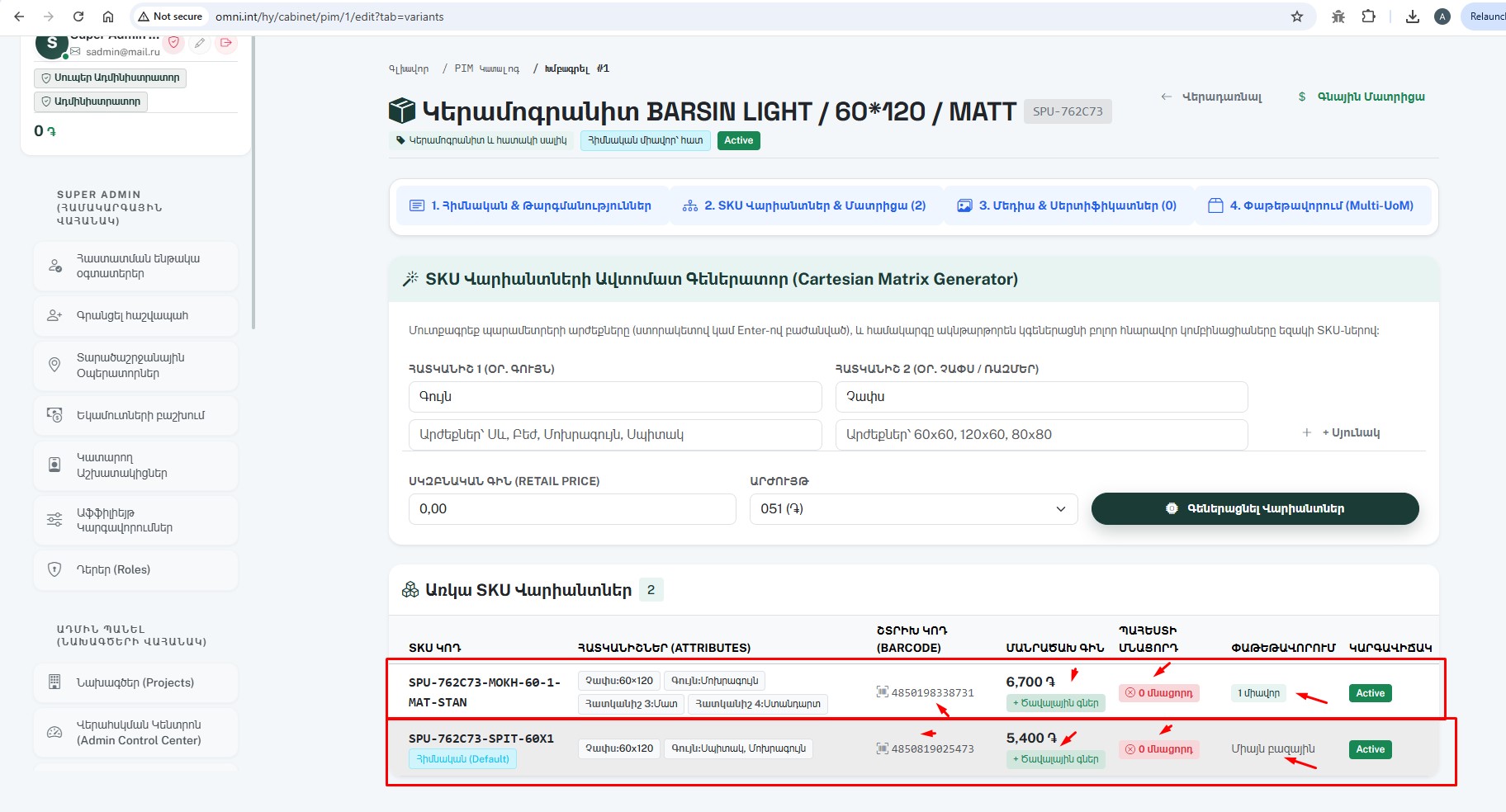Screen dimensions: 1506x812
Task: Click the shield icon of Դերեր (Roles)
Action: (x=54, y=569)
